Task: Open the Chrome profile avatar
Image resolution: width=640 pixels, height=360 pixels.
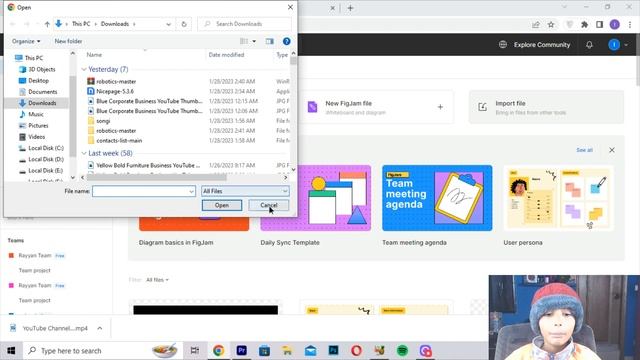Action: tap(615, 24)
